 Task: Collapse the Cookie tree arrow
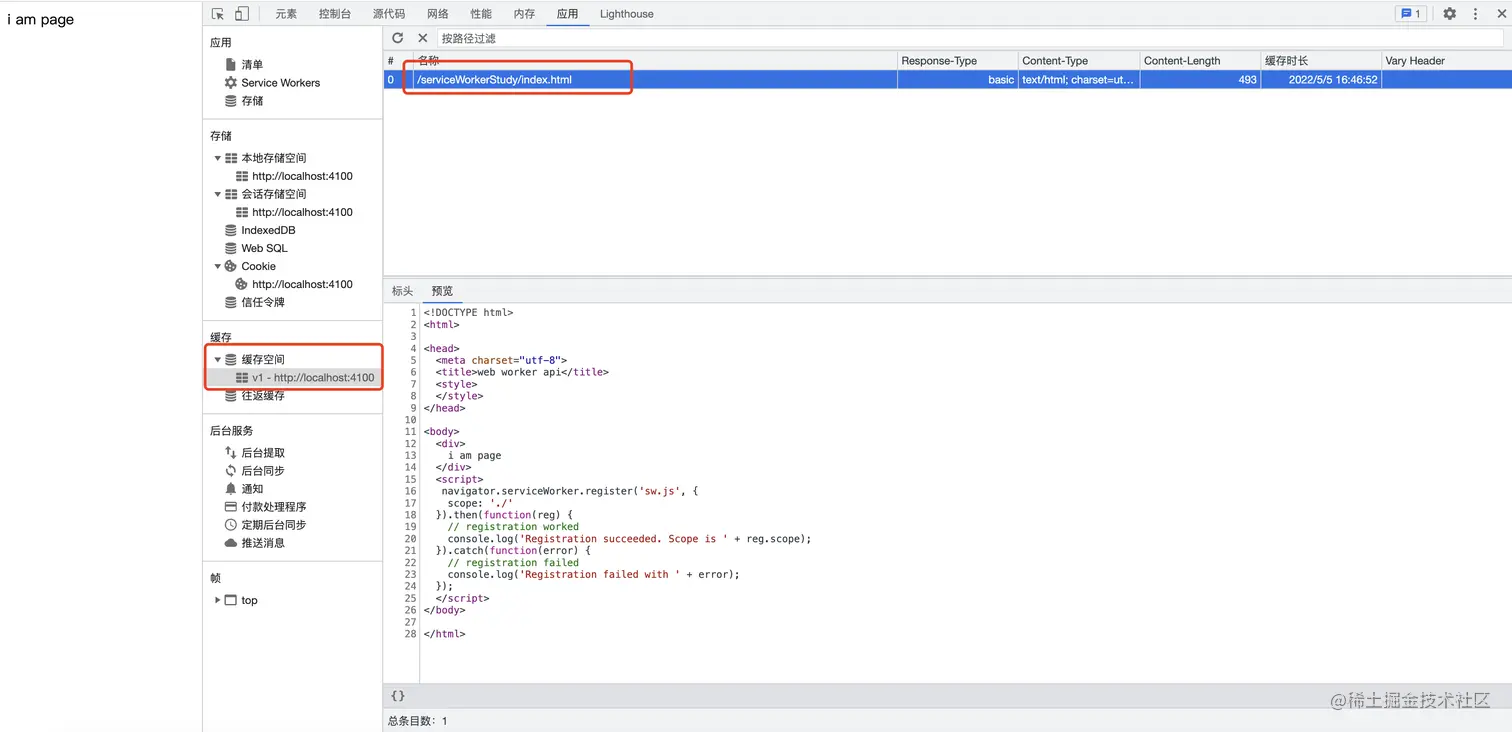tap(217, 266)
